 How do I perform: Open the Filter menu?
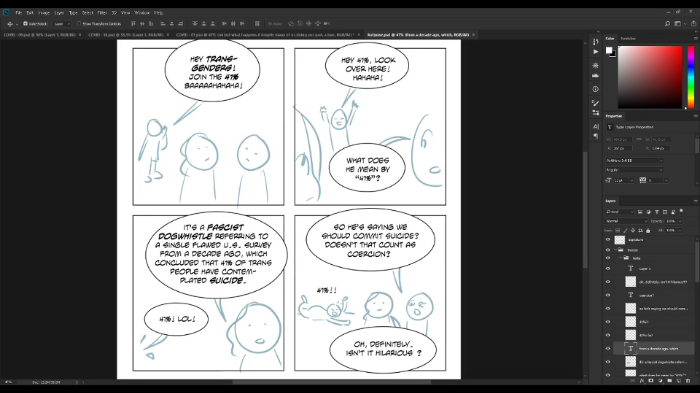(102, 13)
